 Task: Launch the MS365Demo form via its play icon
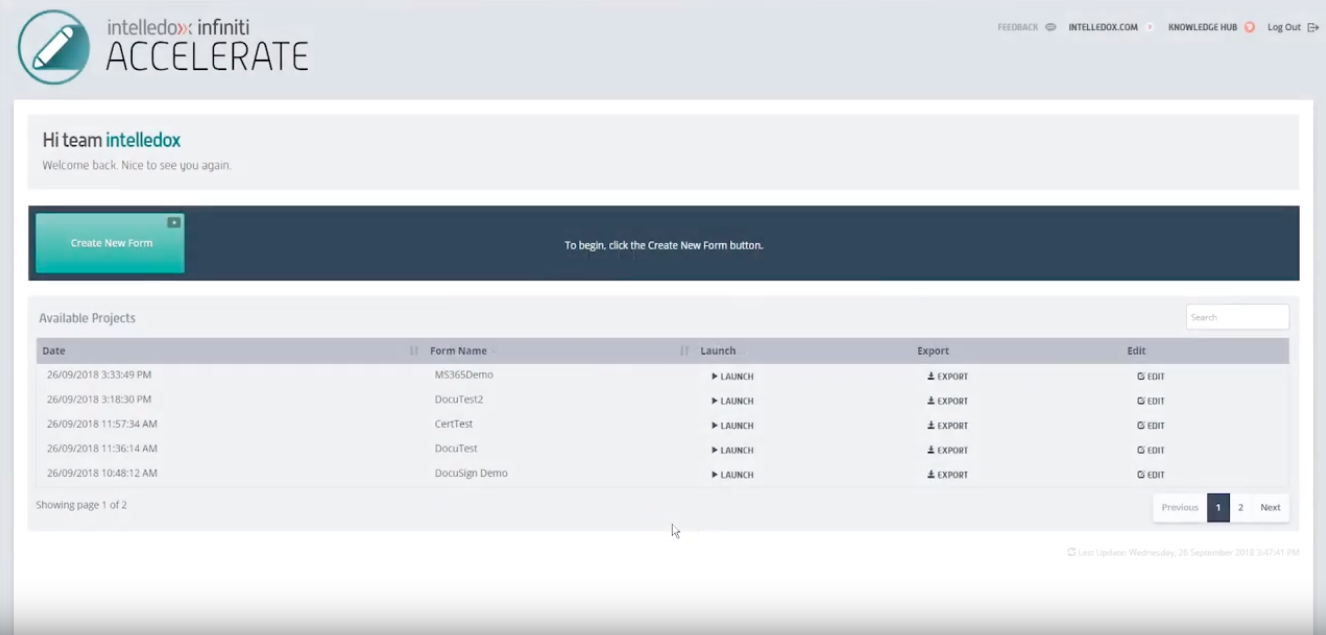[716, 376]
